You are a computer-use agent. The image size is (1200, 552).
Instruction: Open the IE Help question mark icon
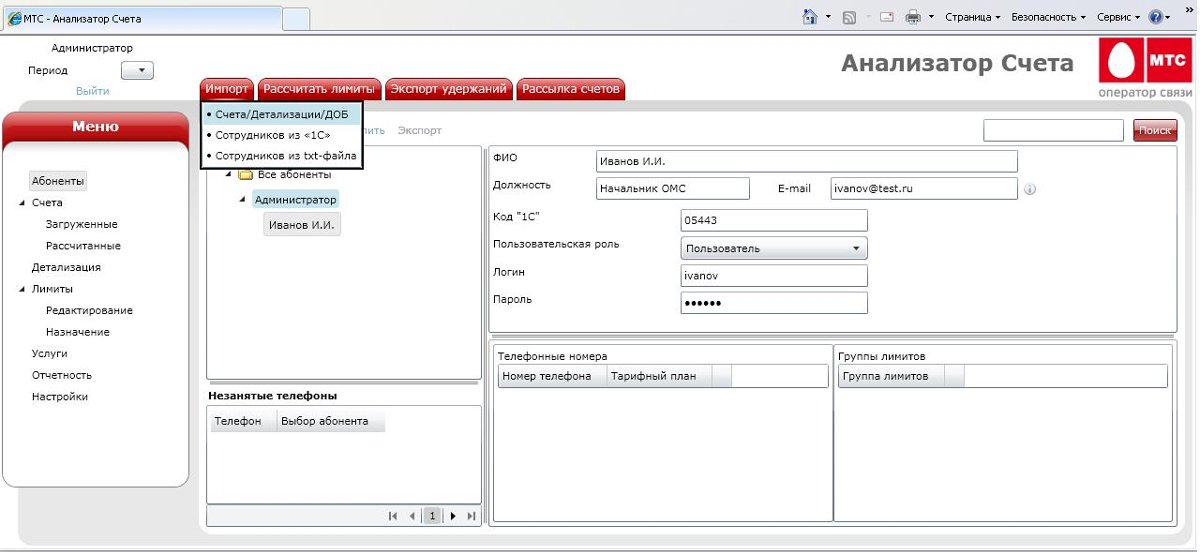(x=1155, y=17)
